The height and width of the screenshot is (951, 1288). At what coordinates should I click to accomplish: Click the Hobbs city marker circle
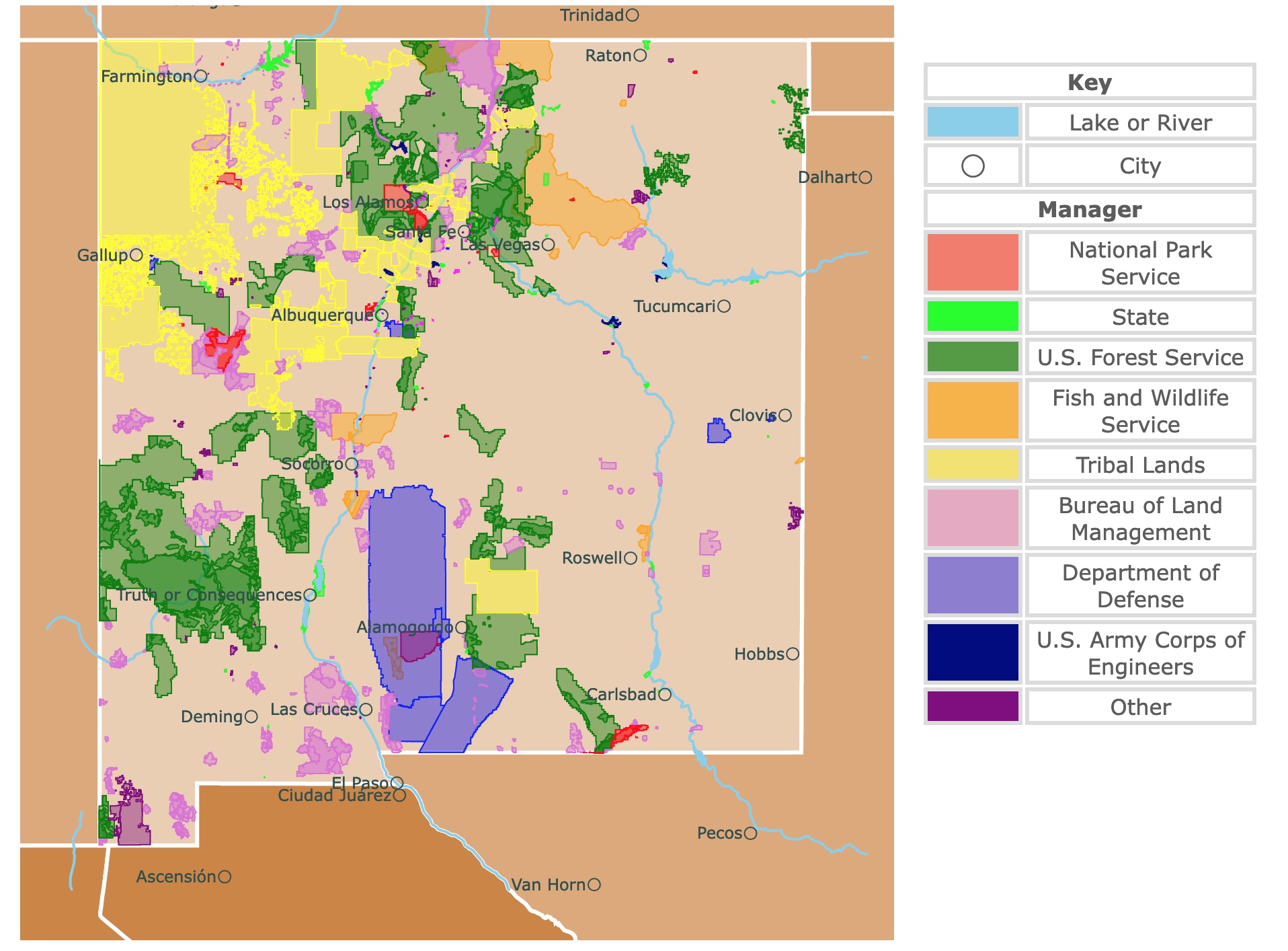793,654
